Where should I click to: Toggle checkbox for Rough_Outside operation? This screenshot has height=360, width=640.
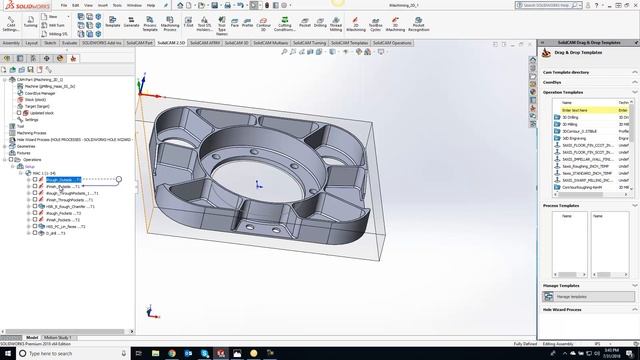tap(35, 179)
